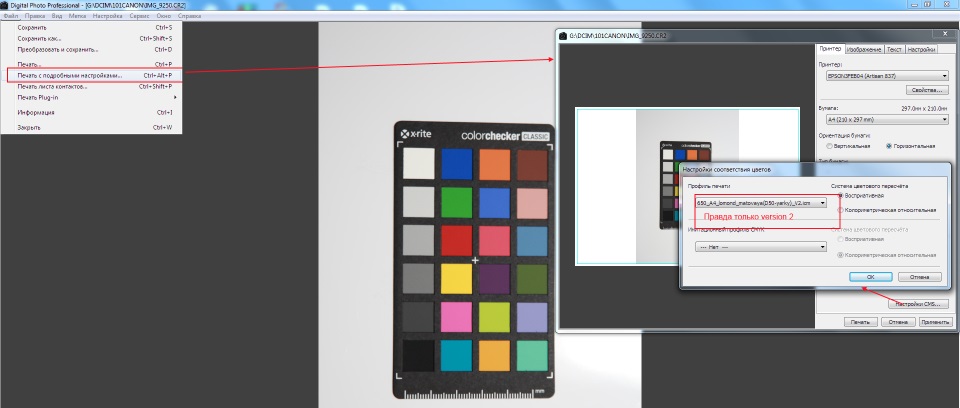The width and height of the screenshot is (960, 408).
Task: Click Отмена at bottom of print window
Action: tap(898, 322)
